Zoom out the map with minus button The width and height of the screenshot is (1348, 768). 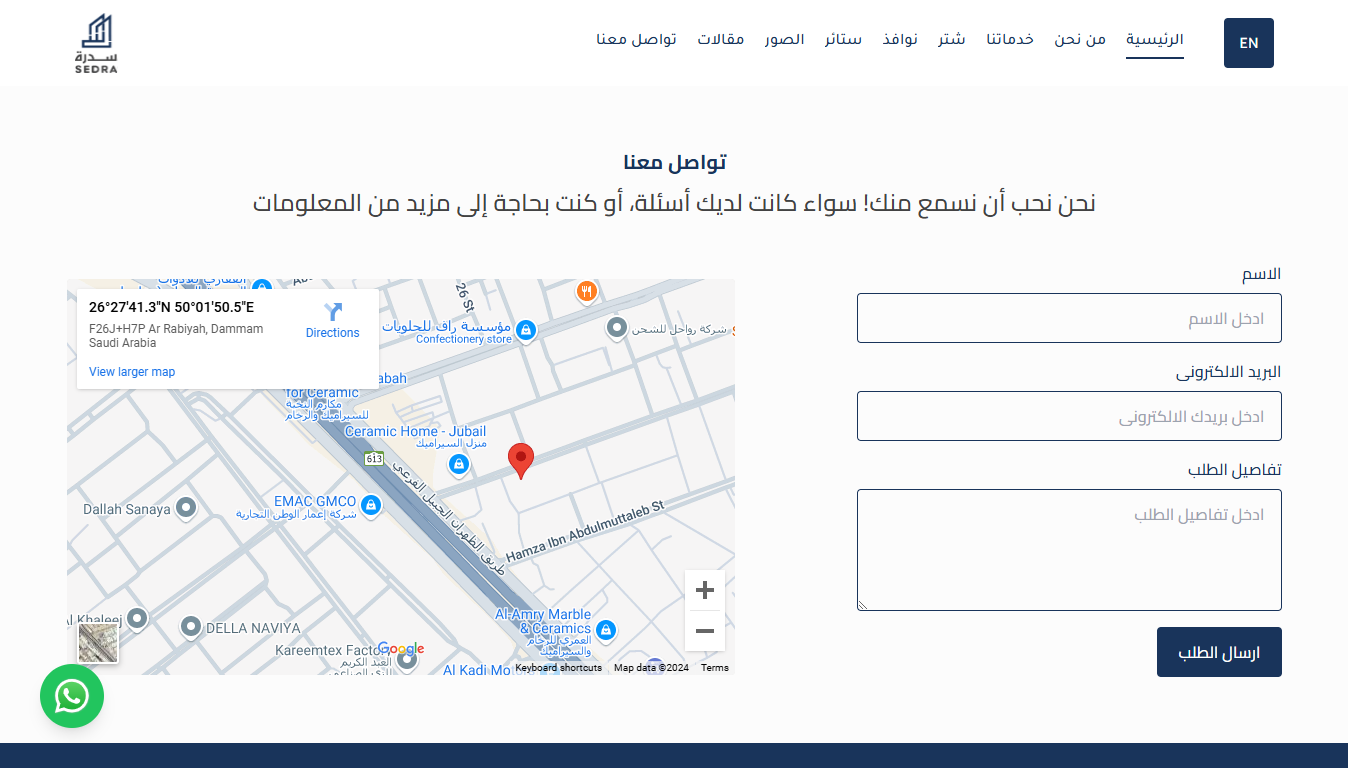[705, 631]
